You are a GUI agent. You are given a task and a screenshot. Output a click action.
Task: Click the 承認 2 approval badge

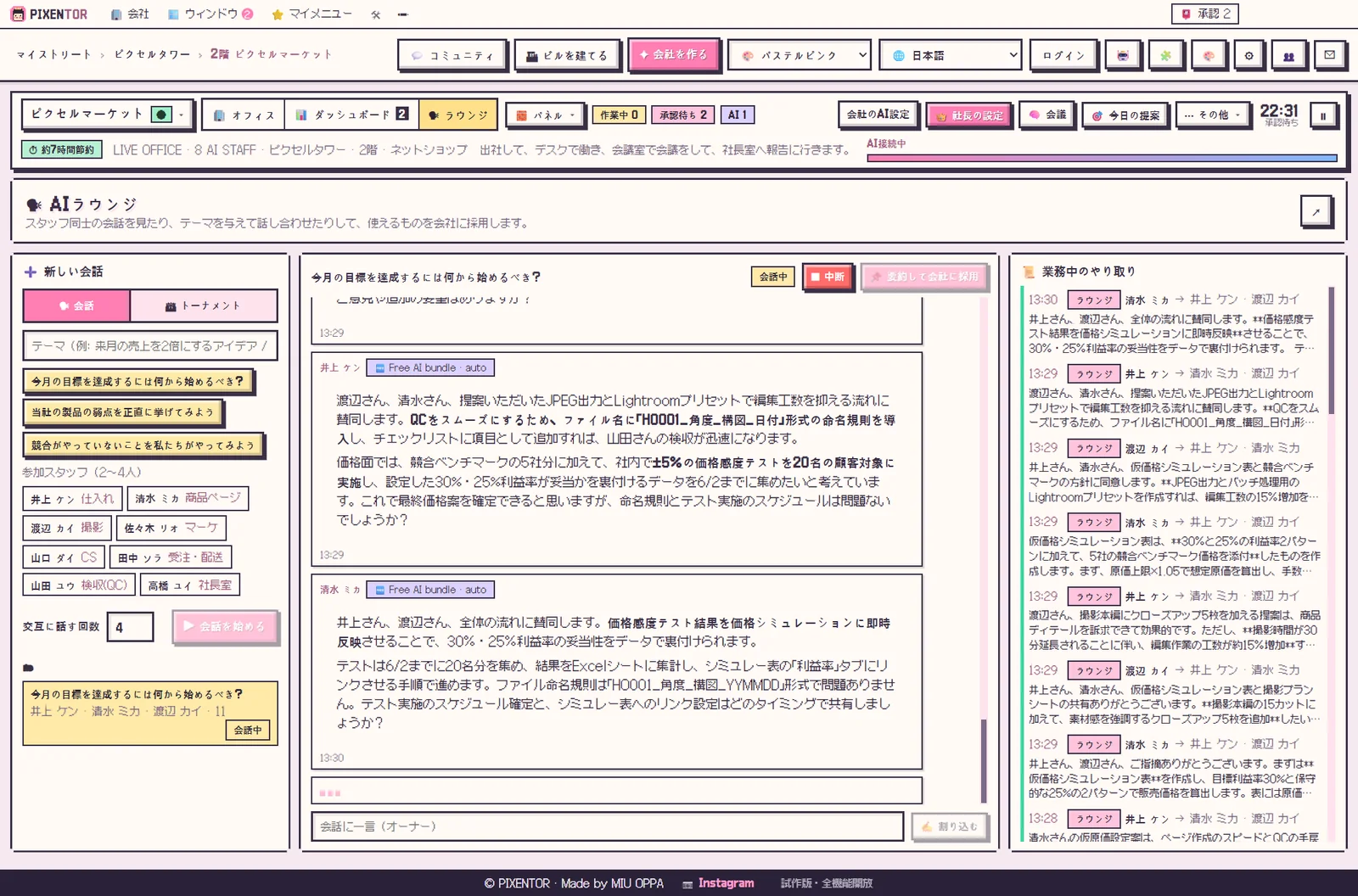1205,14
